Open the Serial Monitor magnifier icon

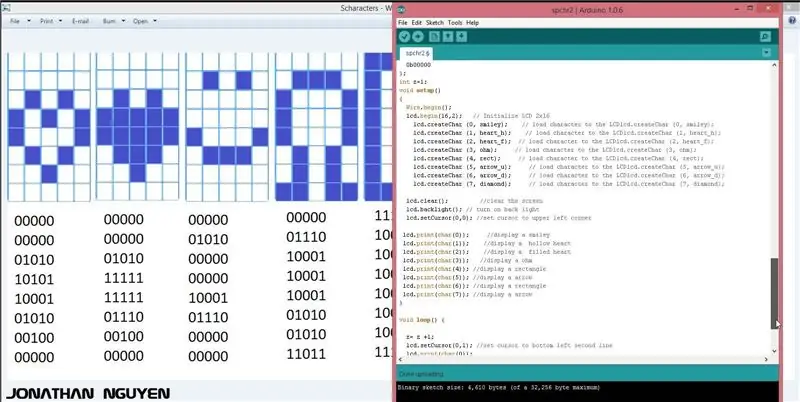(765, 37)
